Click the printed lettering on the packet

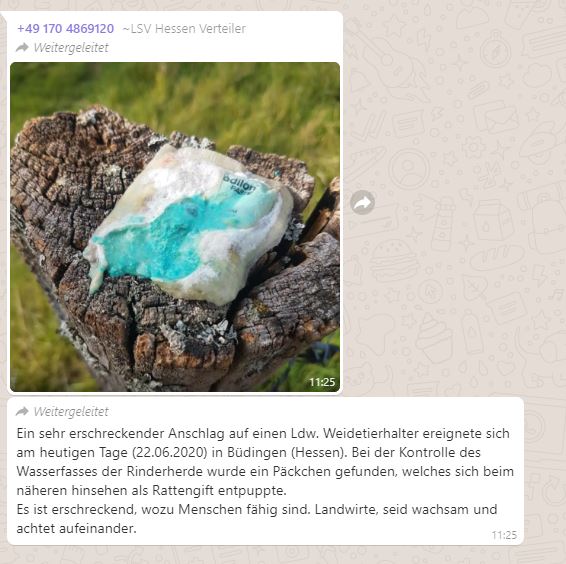pos(240,185)
